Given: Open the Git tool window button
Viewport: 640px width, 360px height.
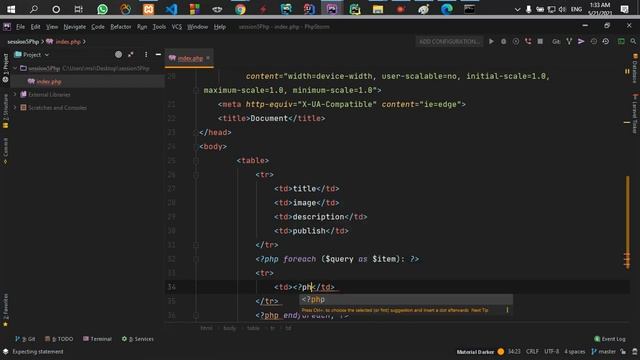Looking at the screenshot, I should pos(25,339).
